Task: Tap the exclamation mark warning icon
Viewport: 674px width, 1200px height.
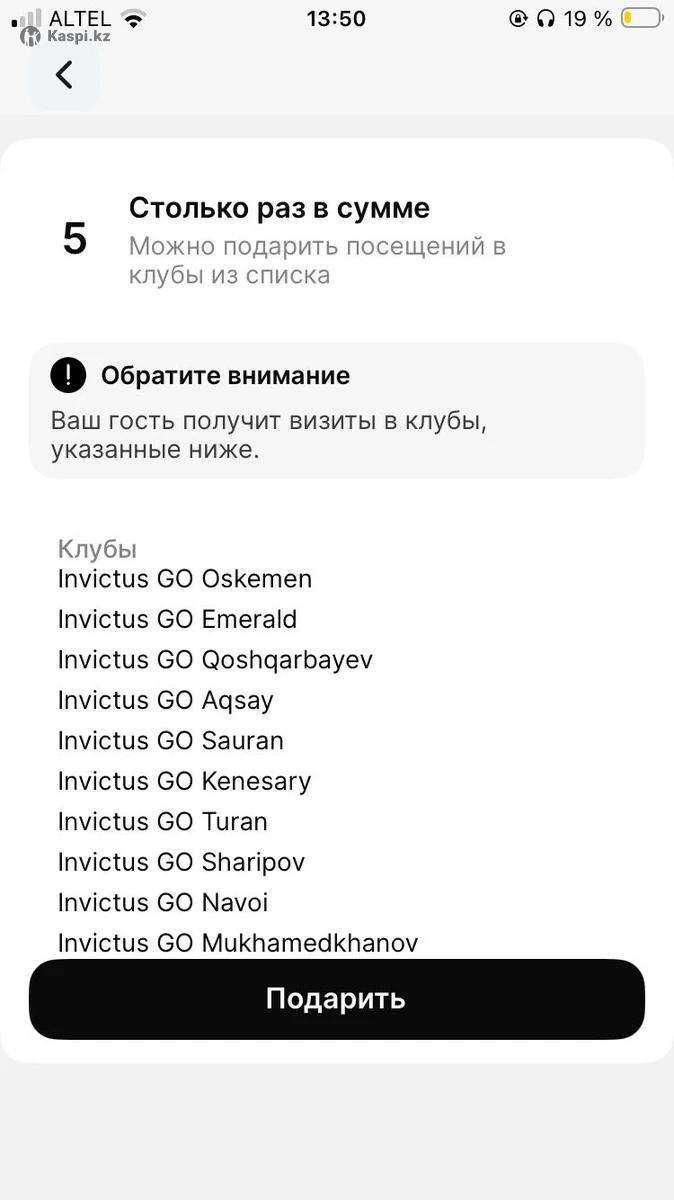Action: [69, 376]
